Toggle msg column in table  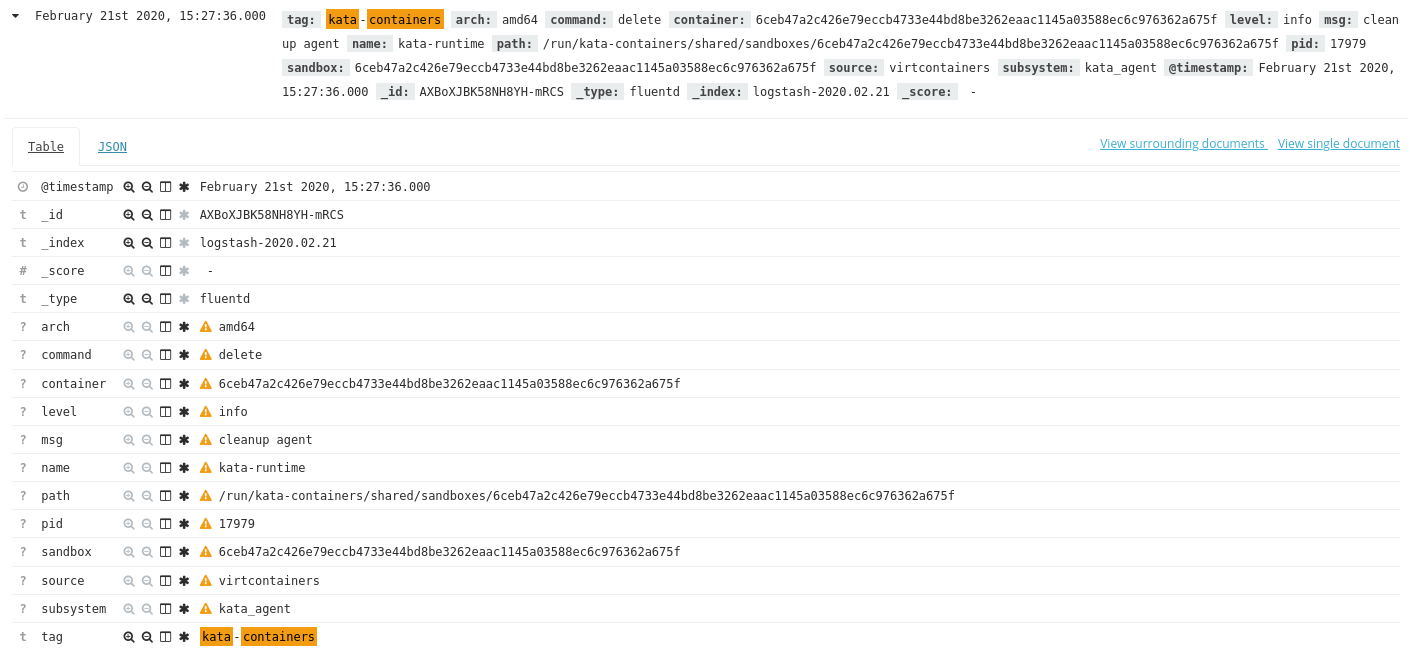click(166, 440)
